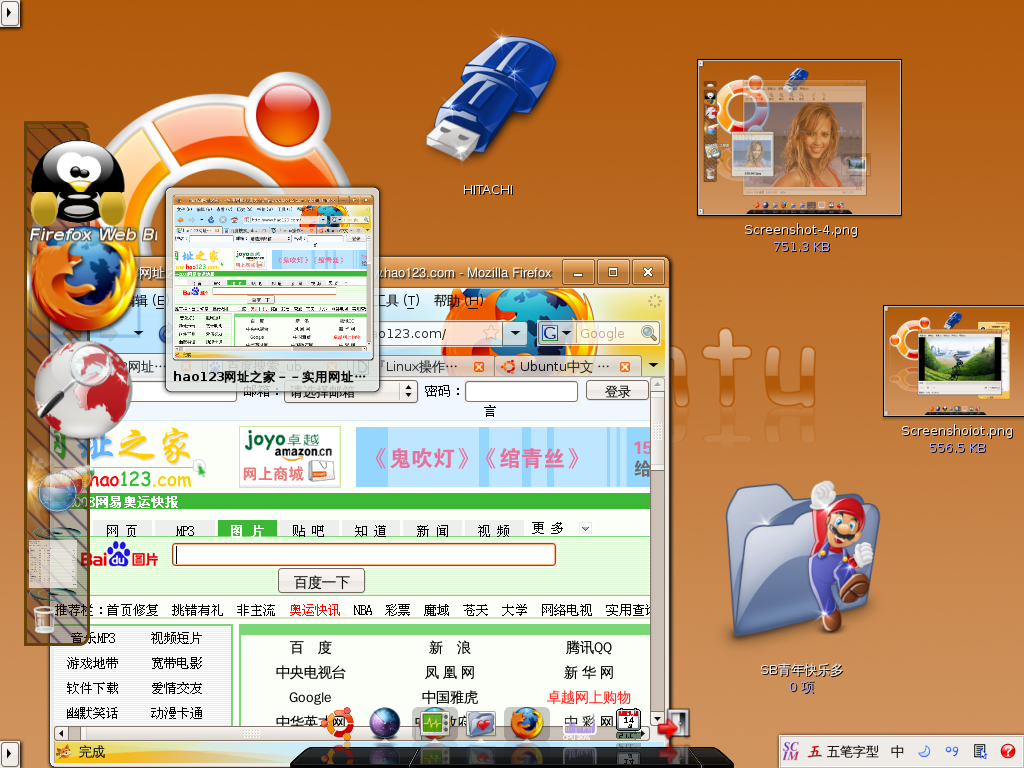Open the 工具 (T) menu in Firefox
1024x768 pixels.
click(398, 300)
